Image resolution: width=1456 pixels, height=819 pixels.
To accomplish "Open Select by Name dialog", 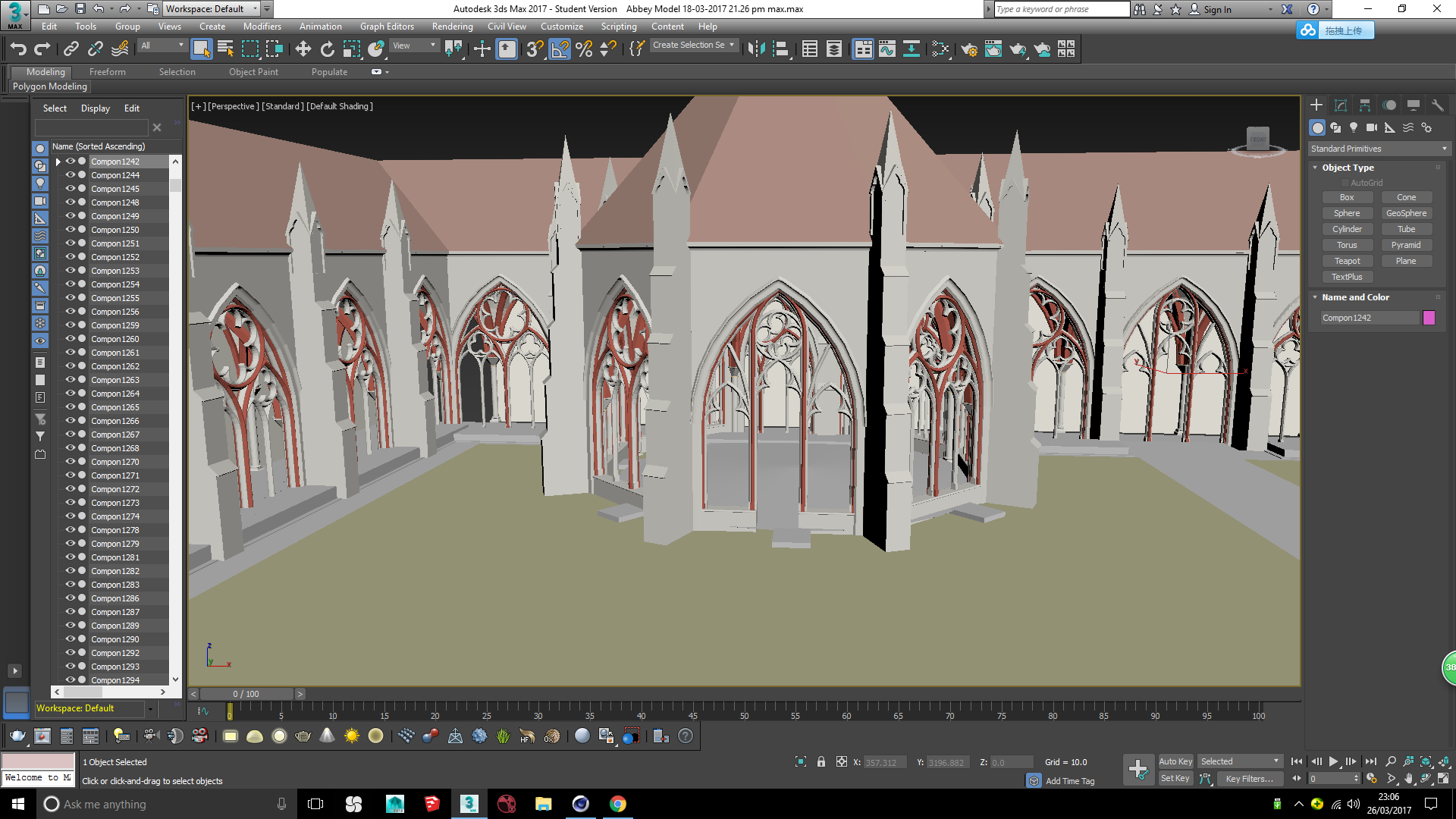I will point(225,49).
